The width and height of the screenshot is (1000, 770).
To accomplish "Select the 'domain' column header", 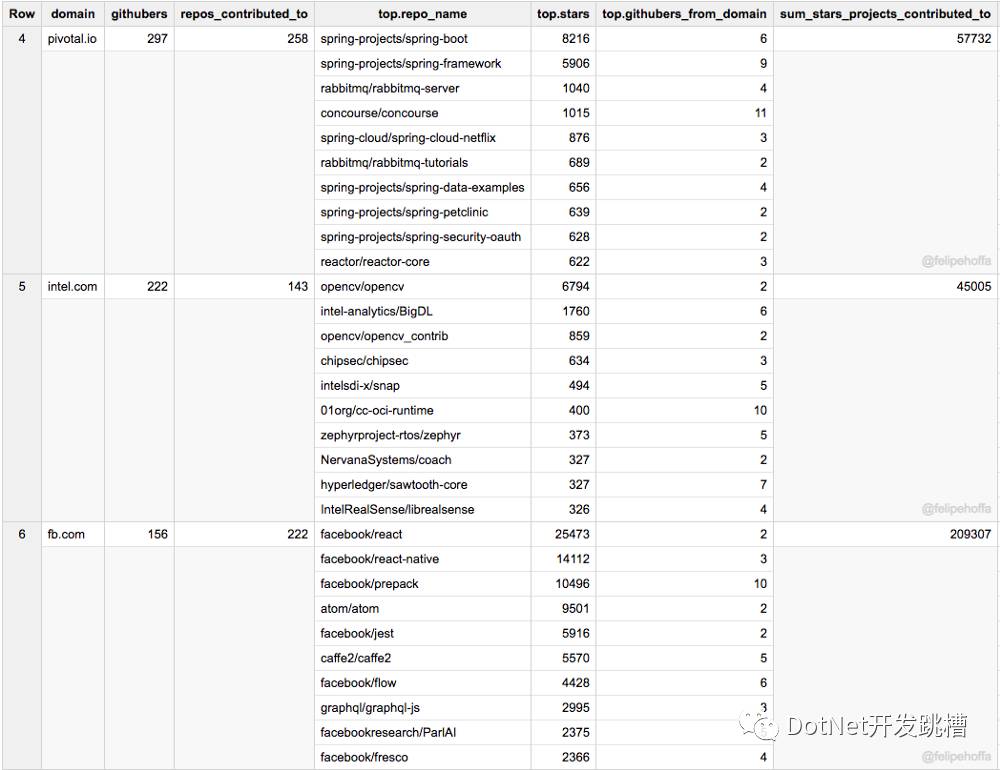I will click(x=73, y=14).
